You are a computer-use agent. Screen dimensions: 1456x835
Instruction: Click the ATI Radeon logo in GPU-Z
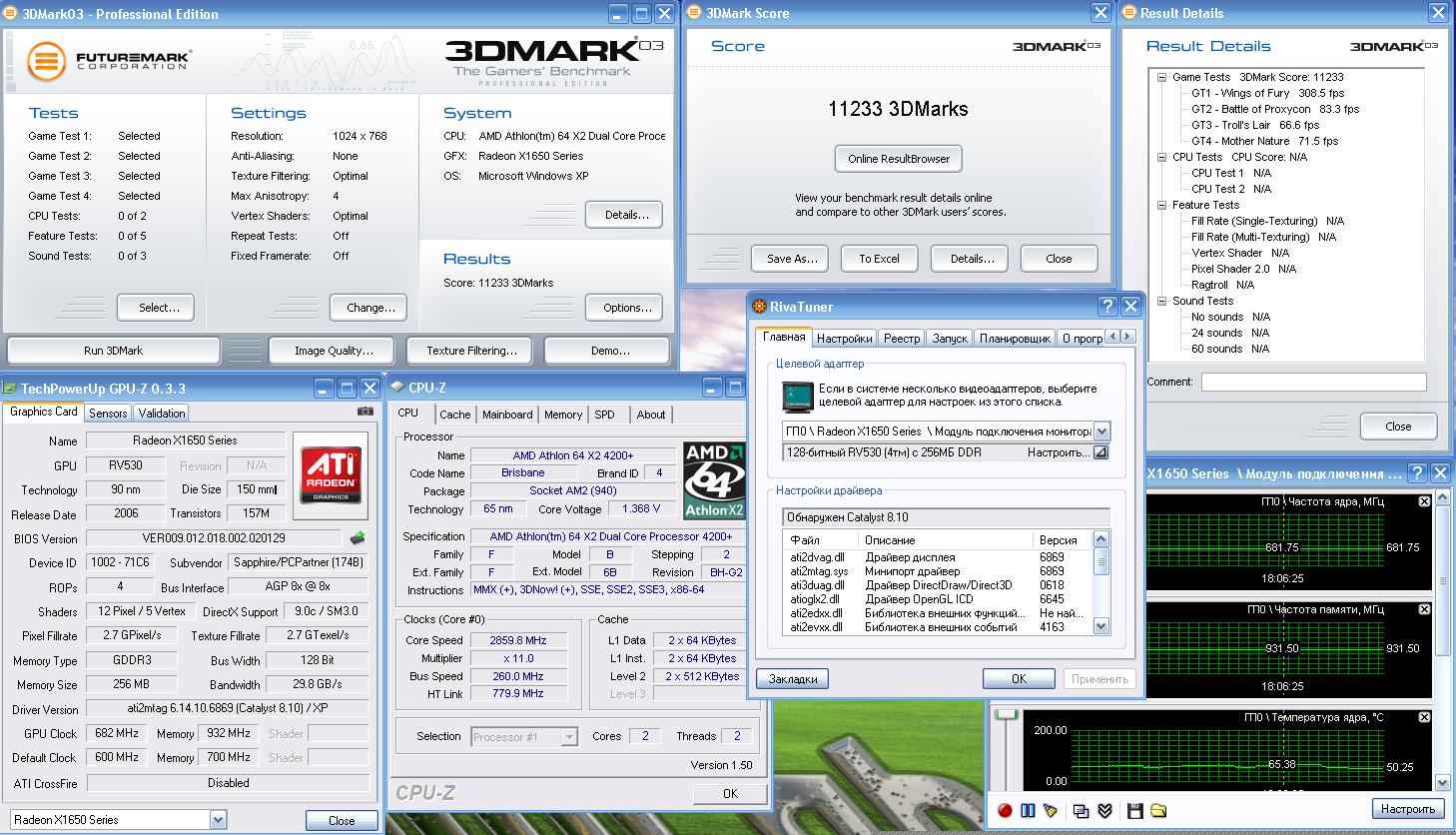tap(331, 474)
